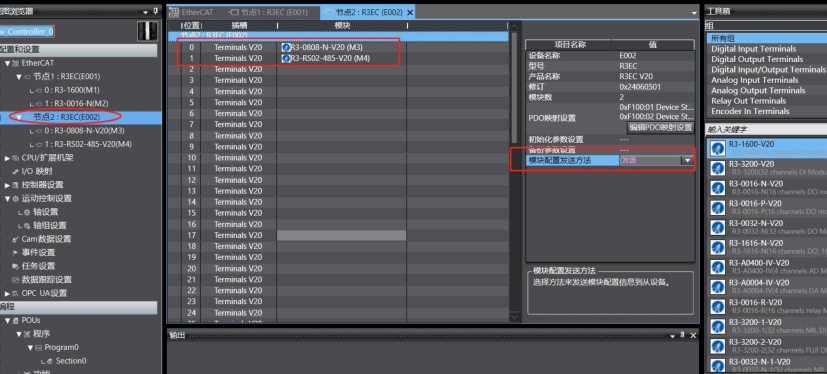Click the R3-0016-P-V20 module icon
Viewport: 827px width, 374px height.
[717, 207]
